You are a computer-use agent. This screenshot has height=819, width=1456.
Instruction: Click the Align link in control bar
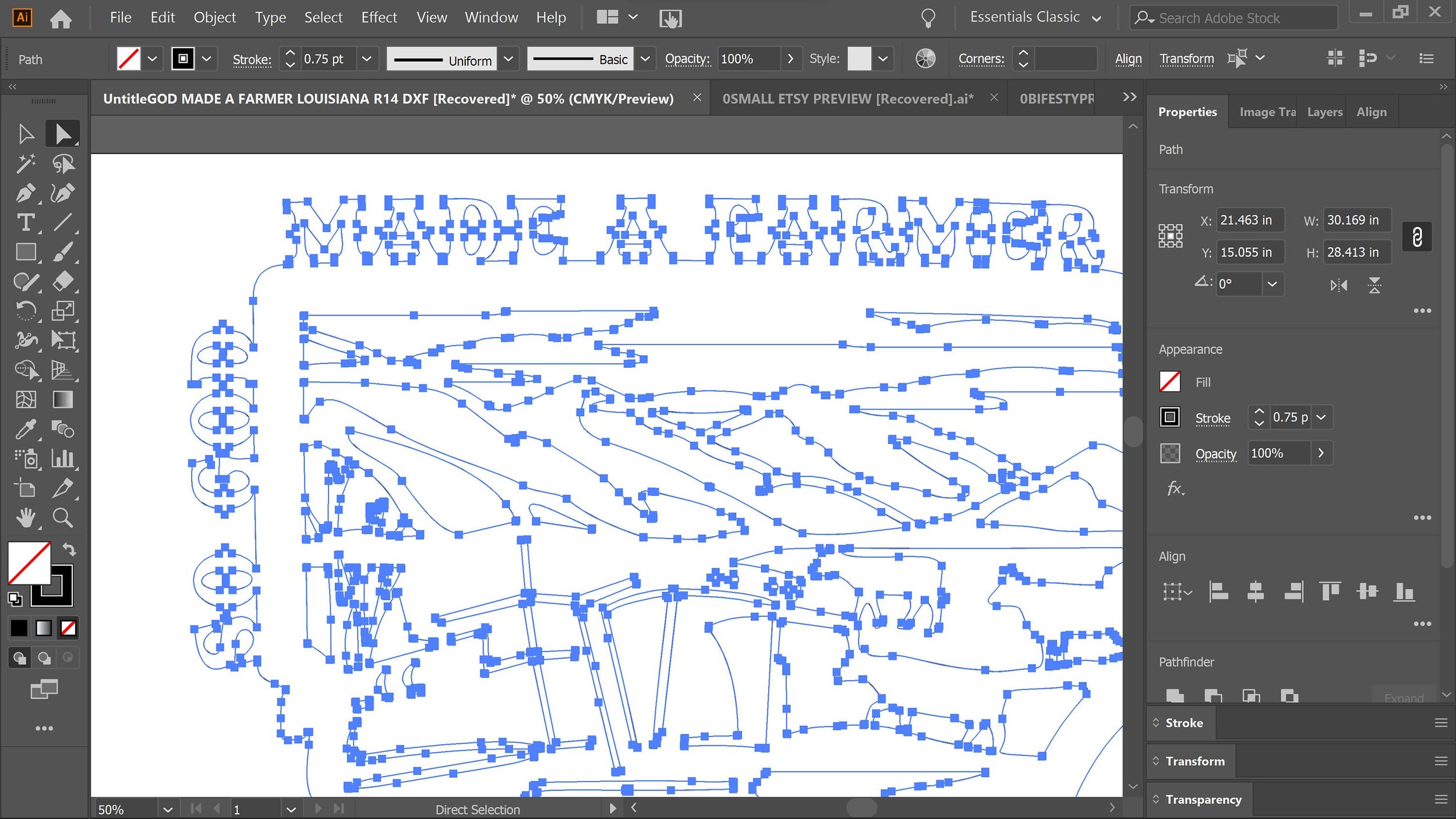coord(1128,59)
